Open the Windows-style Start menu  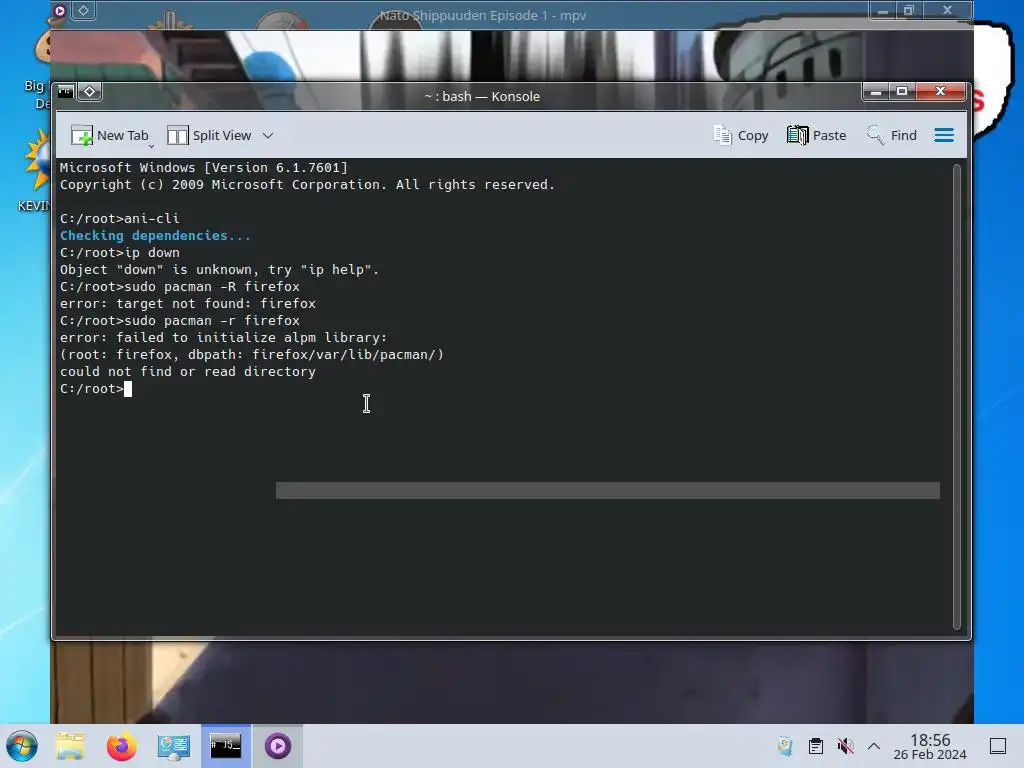(x=22, y=746)
